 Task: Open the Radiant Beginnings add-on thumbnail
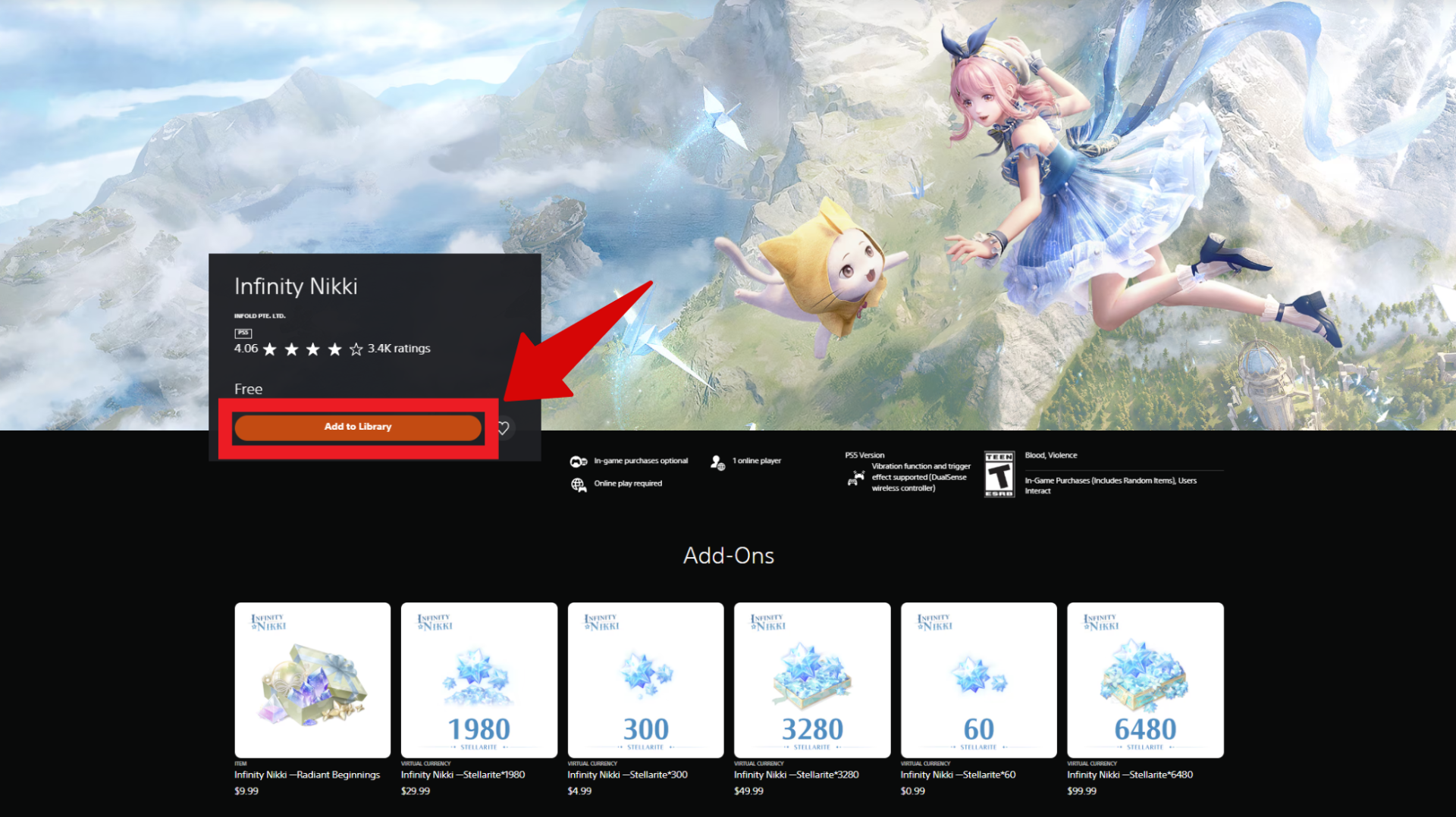point(312,680)
